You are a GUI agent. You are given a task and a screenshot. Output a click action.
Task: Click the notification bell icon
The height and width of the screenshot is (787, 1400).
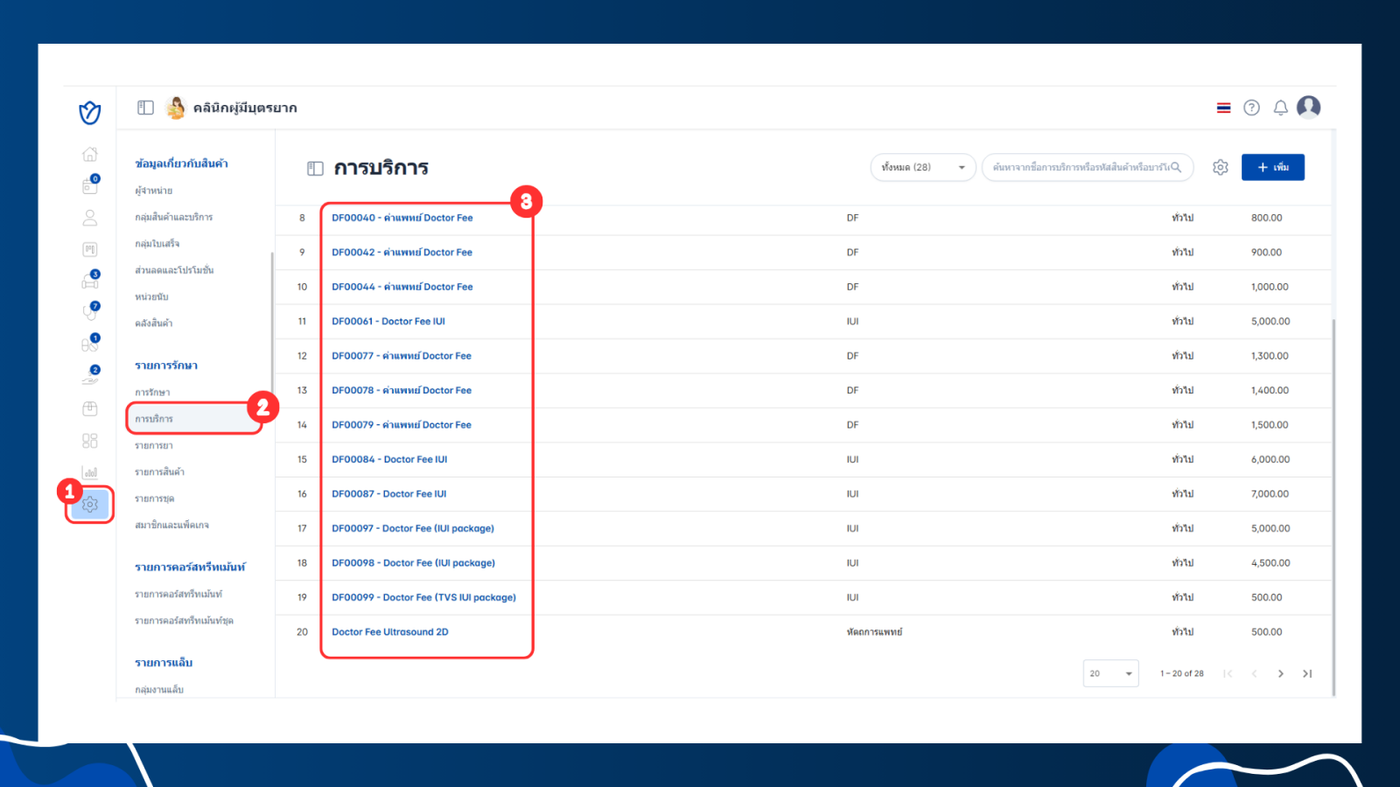[x=1280, y=108]
